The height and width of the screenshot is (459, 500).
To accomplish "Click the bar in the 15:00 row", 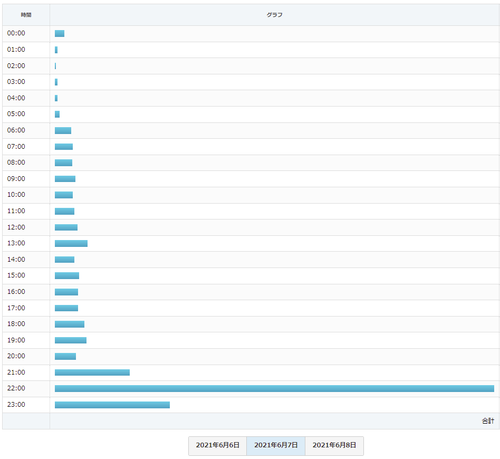I will 67,276.
